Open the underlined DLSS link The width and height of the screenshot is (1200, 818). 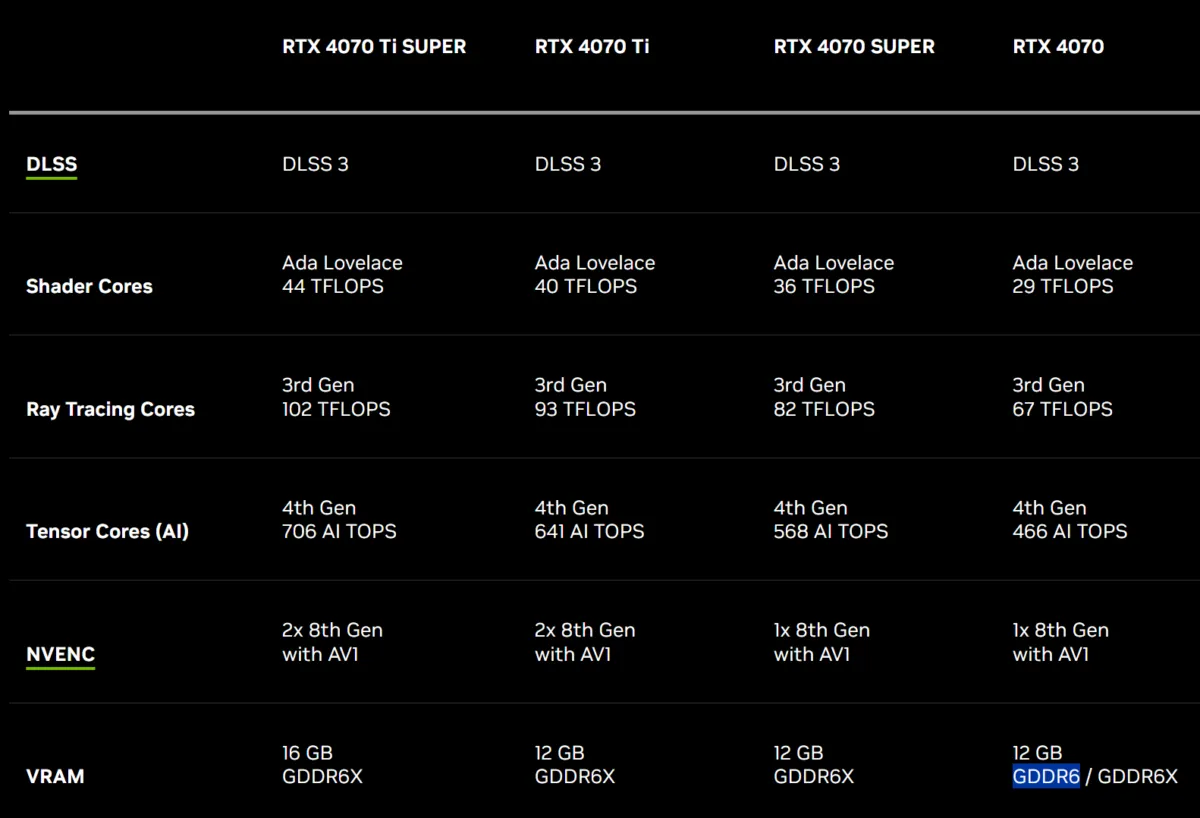[51, 165]
